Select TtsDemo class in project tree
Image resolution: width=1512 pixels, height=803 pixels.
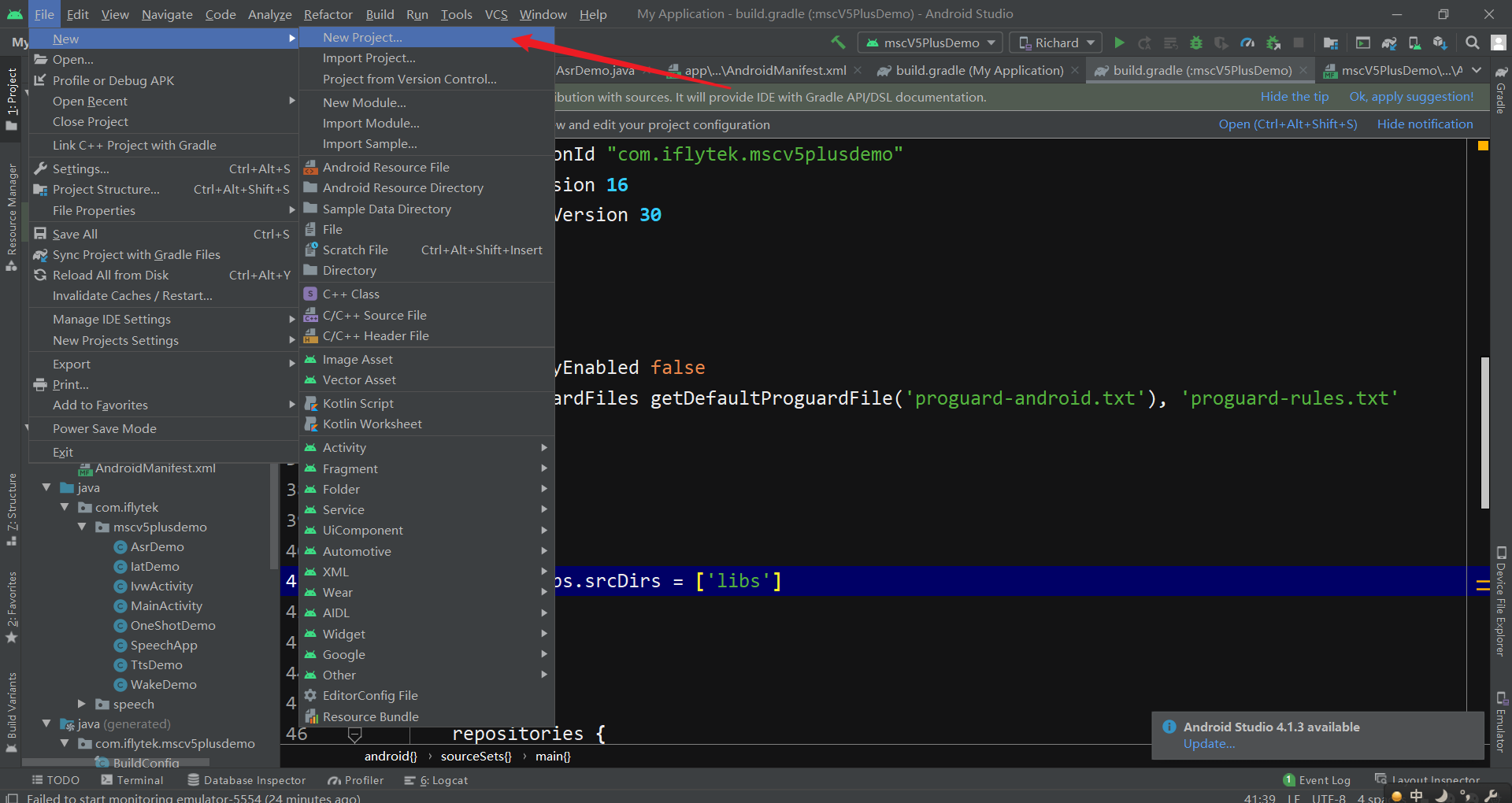coord(156,665)
